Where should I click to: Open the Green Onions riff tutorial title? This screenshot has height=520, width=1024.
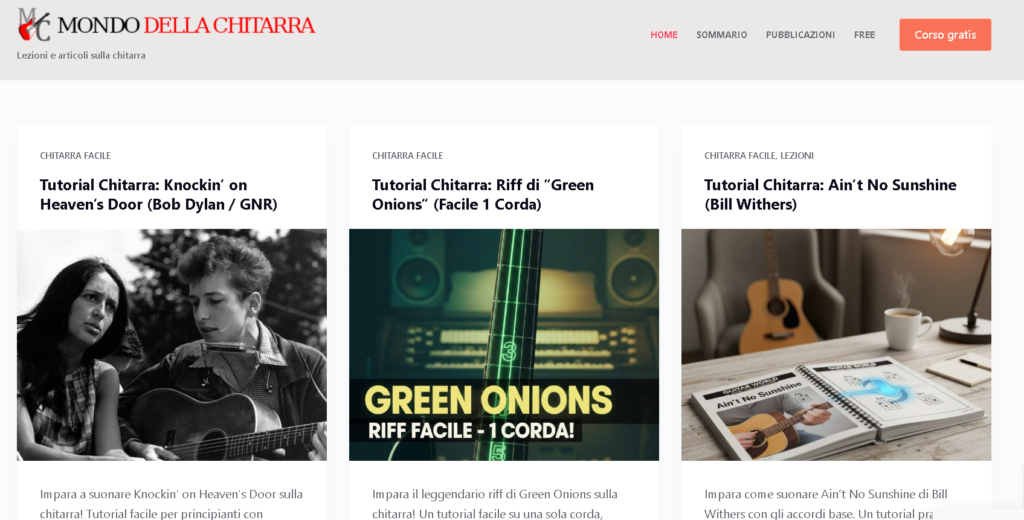pos(483,195)
